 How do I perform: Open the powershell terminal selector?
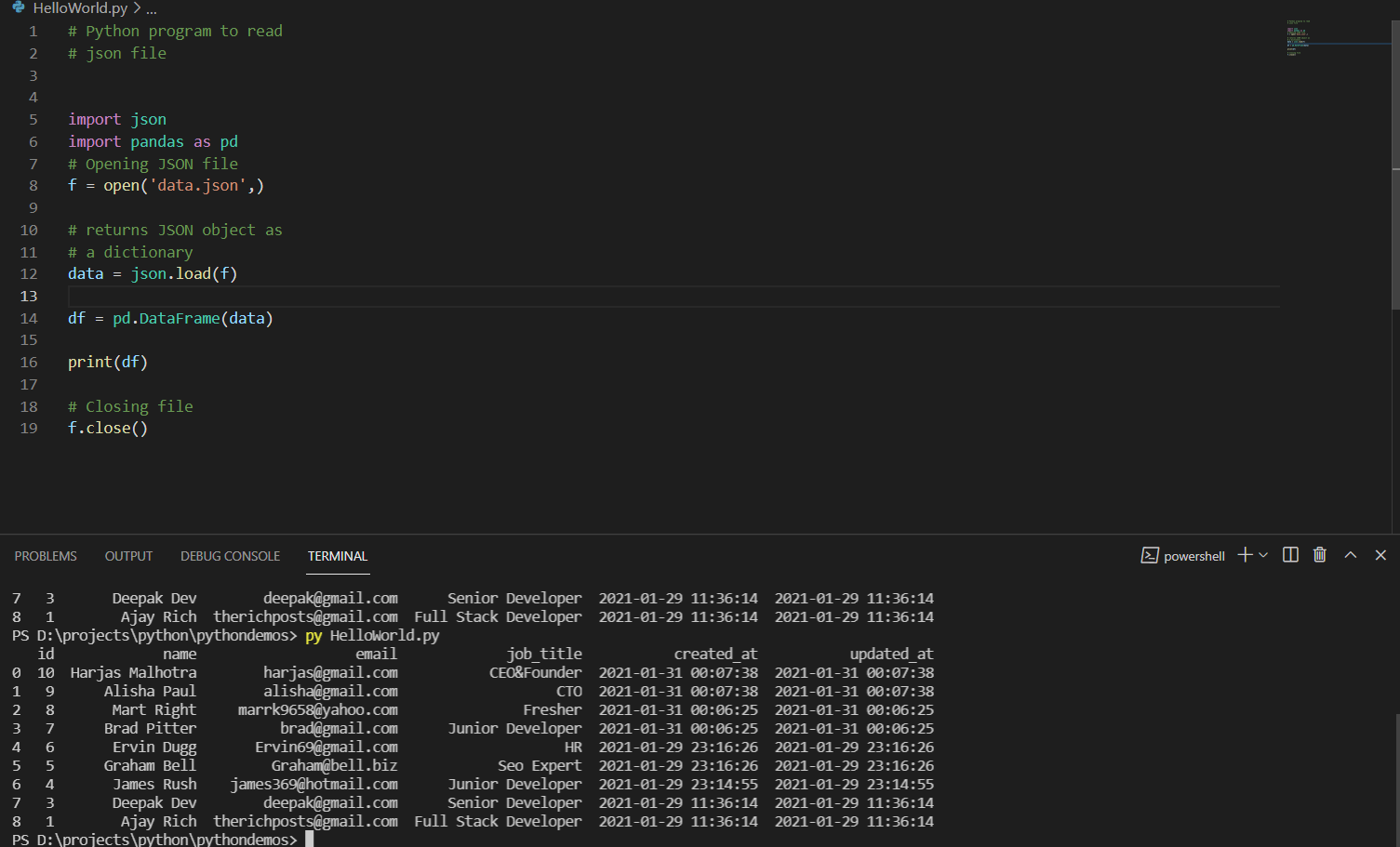click(x=1193, y=555)
